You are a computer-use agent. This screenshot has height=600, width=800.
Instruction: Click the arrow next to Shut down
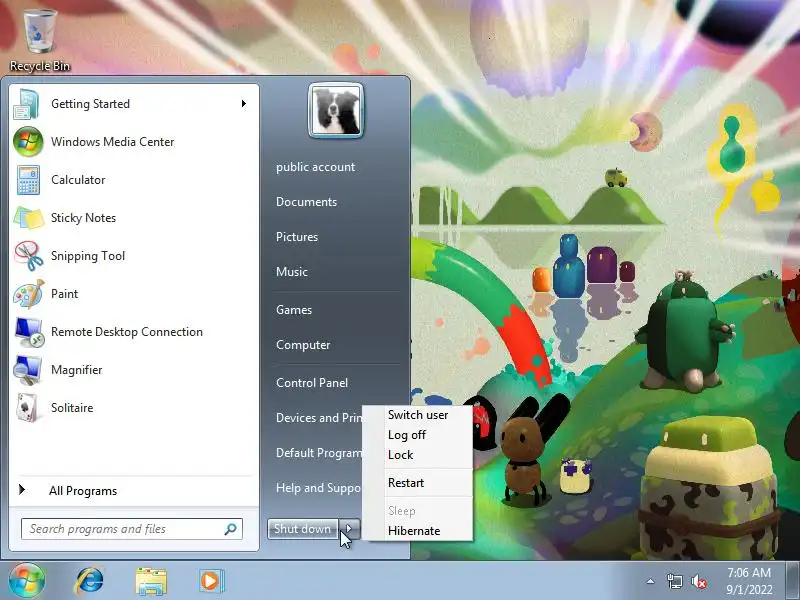349,529
